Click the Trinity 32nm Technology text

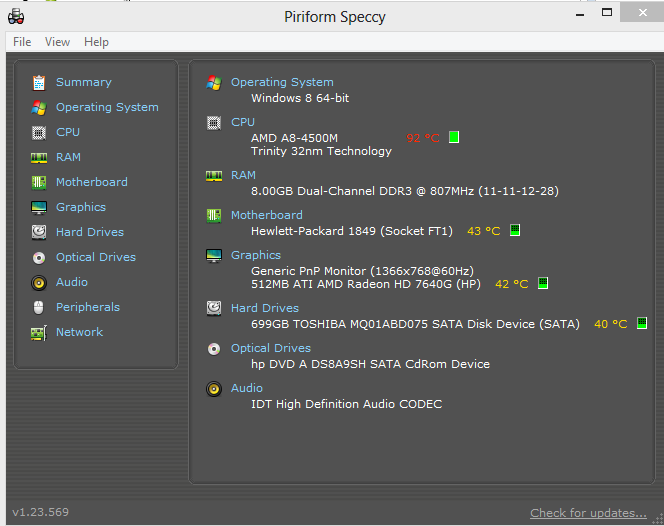pos(321,151)
